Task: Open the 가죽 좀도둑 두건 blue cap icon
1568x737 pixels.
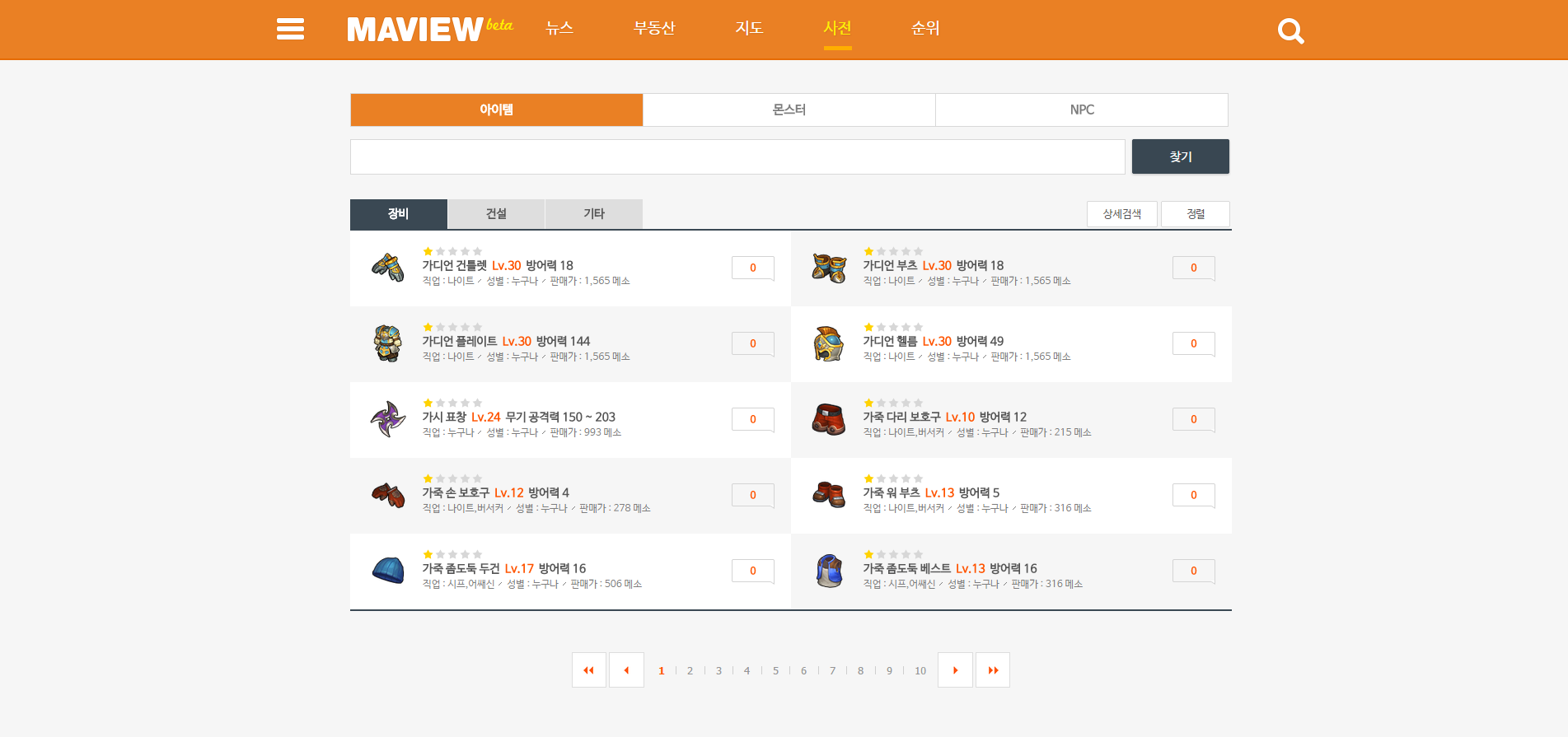Action: (x=387, y=571)
